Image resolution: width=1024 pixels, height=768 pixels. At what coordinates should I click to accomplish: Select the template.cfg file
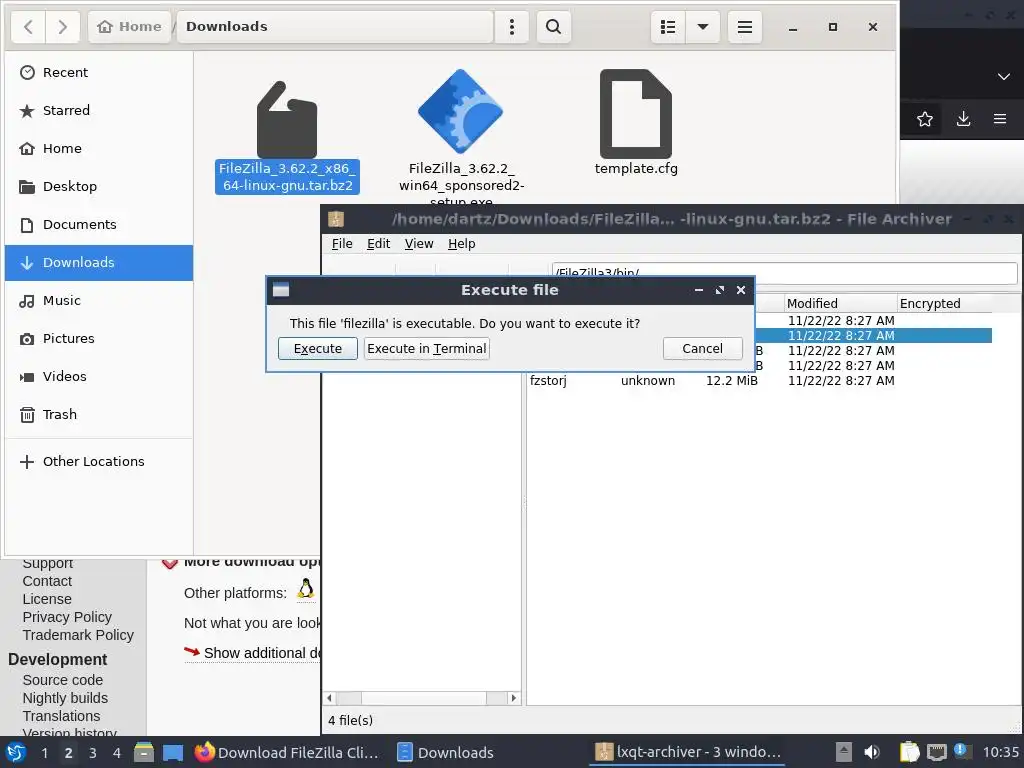tap(635, 122)
